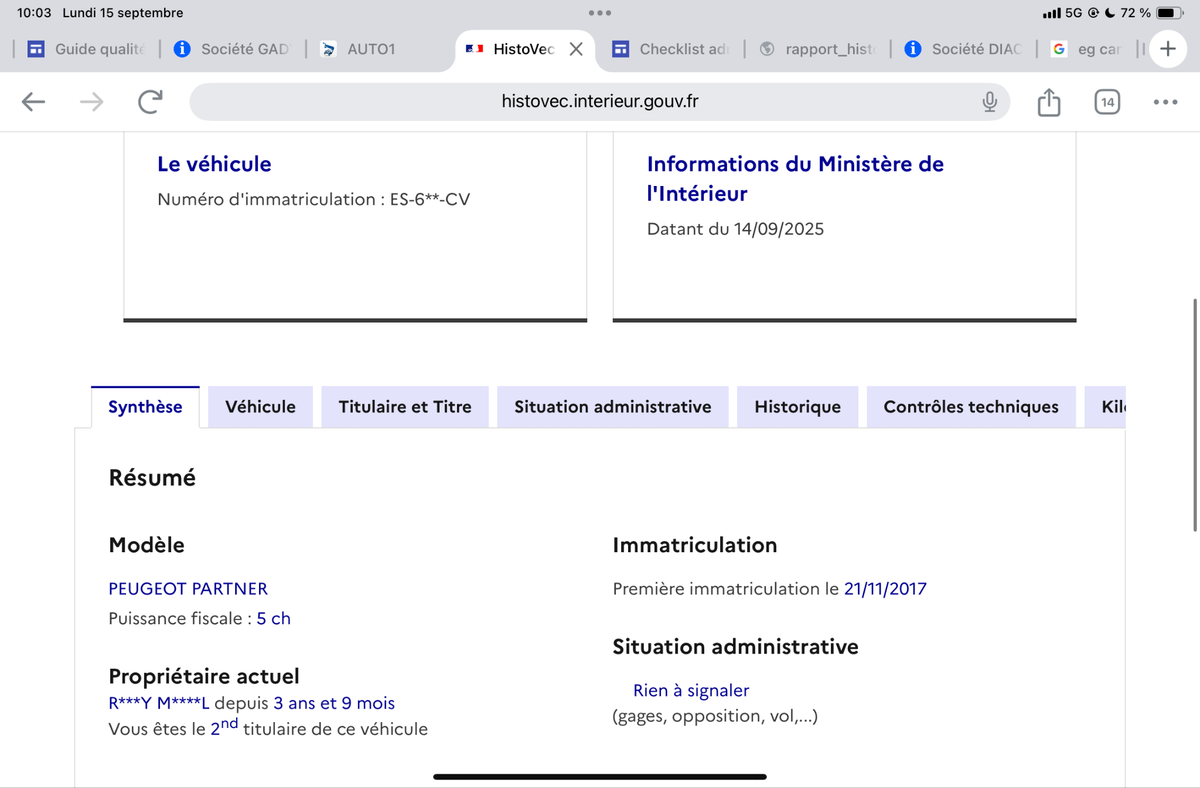Click the Résumé heading
Viewport: 1200px width, 788px height.
point(152,478)
